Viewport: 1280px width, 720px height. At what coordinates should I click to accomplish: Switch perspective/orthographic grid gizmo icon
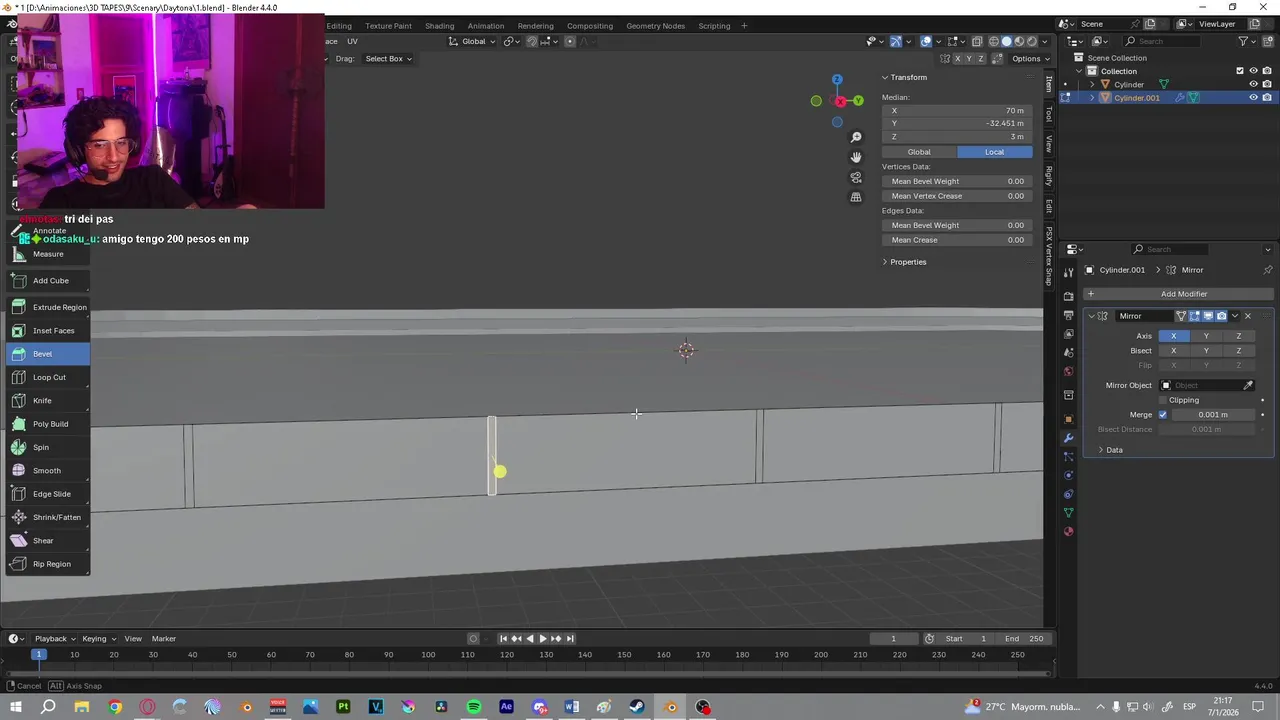tap(856, 197)
